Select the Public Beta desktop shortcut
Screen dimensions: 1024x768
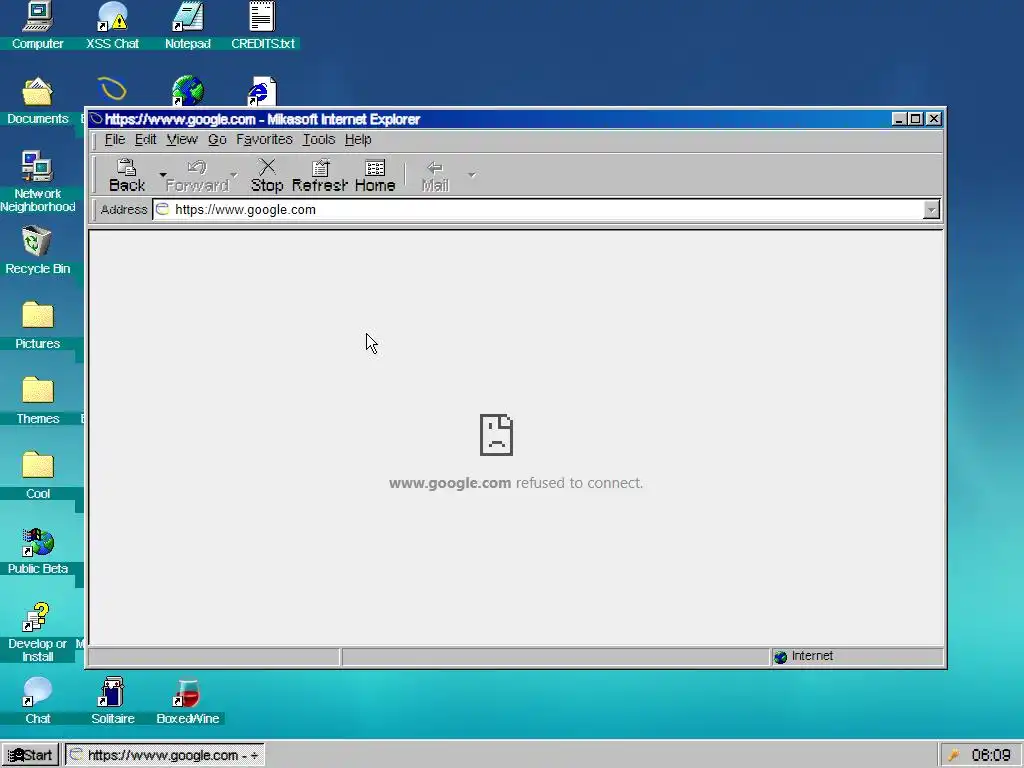point(37,551)
